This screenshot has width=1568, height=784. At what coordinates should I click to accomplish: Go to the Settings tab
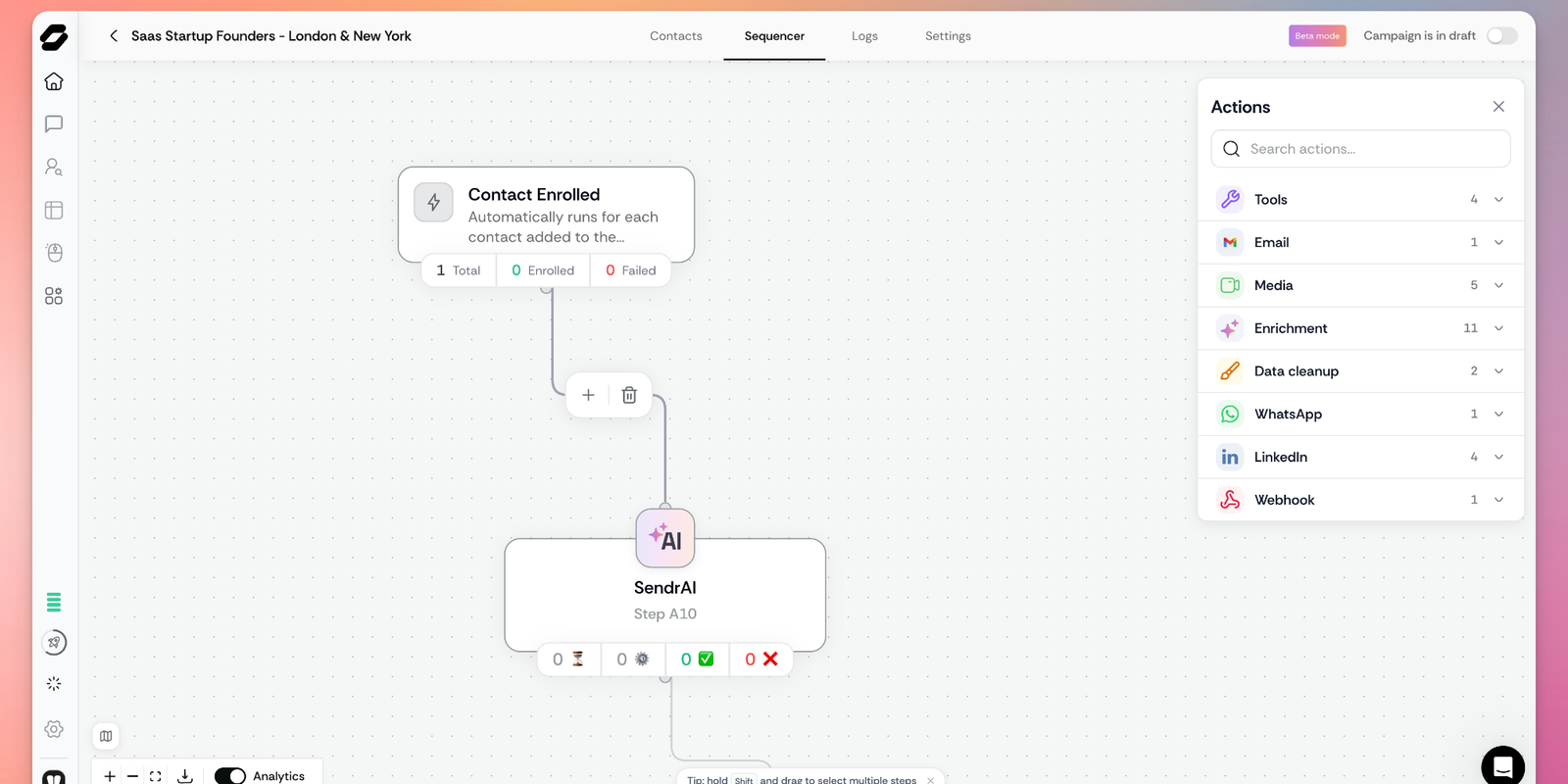(x=948, y=36)
